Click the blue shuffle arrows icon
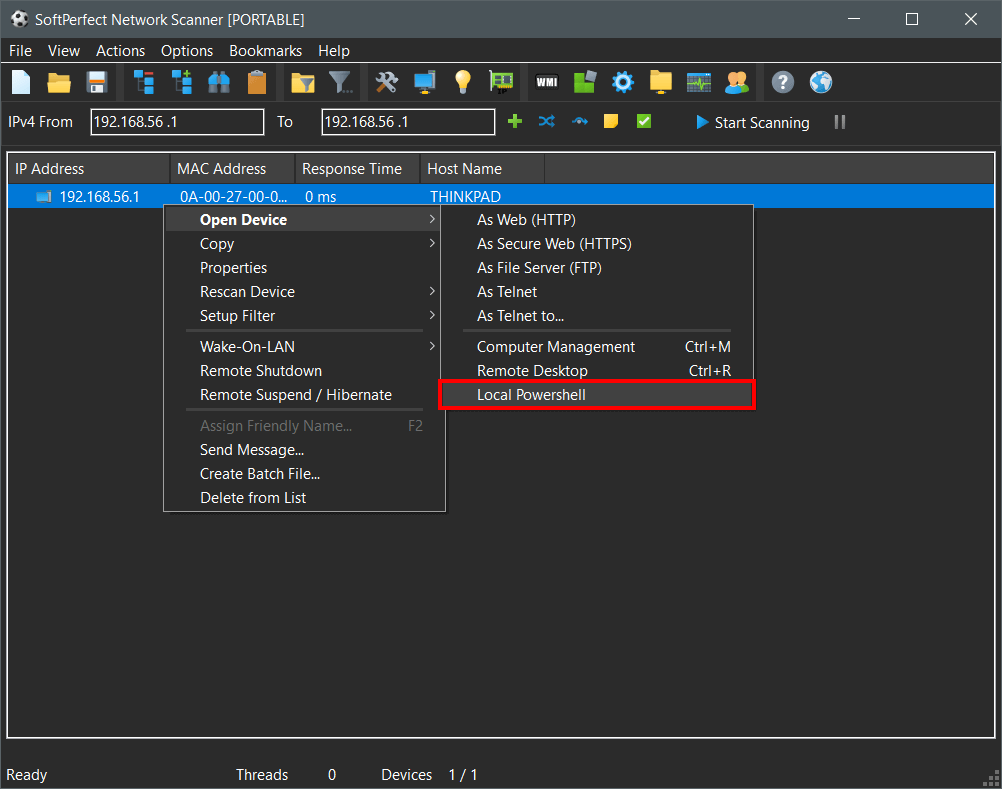This screenshot has width=1002, height=789. [x=547, y=121]
